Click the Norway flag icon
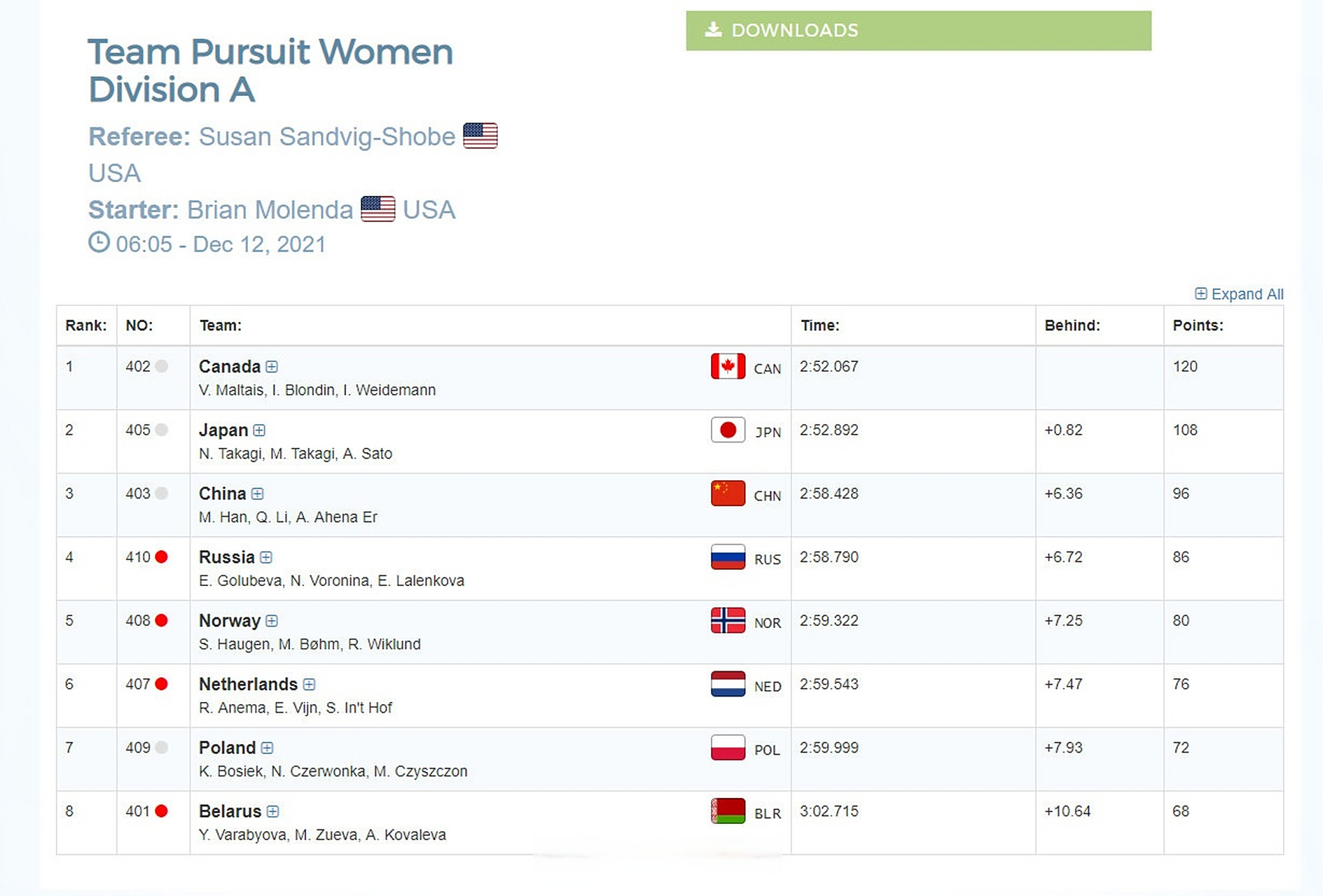The width and height of the screenshot is (1323, 896). pyautogui.click(x=728, y=621)
